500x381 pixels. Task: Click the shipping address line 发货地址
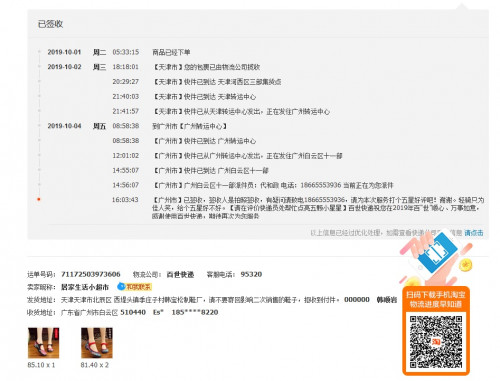(212, 300)
